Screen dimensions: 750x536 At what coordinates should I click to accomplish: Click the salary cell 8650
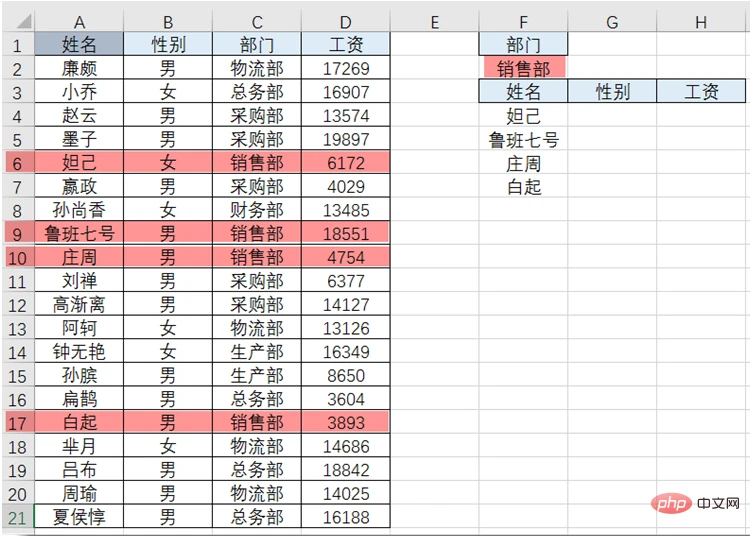[x=346, y=375]
